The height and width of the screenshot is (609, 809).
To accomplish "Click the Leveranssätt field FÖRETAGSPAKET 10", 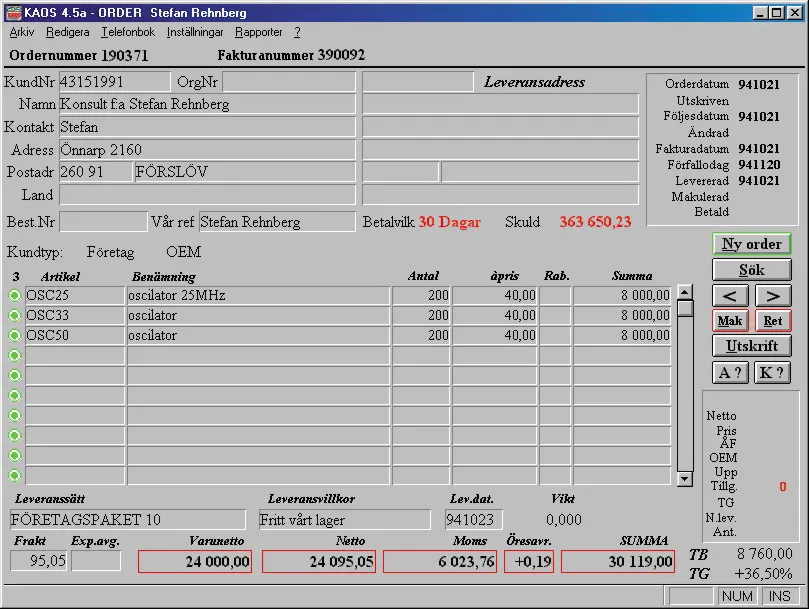I will [x=127, y=520].
